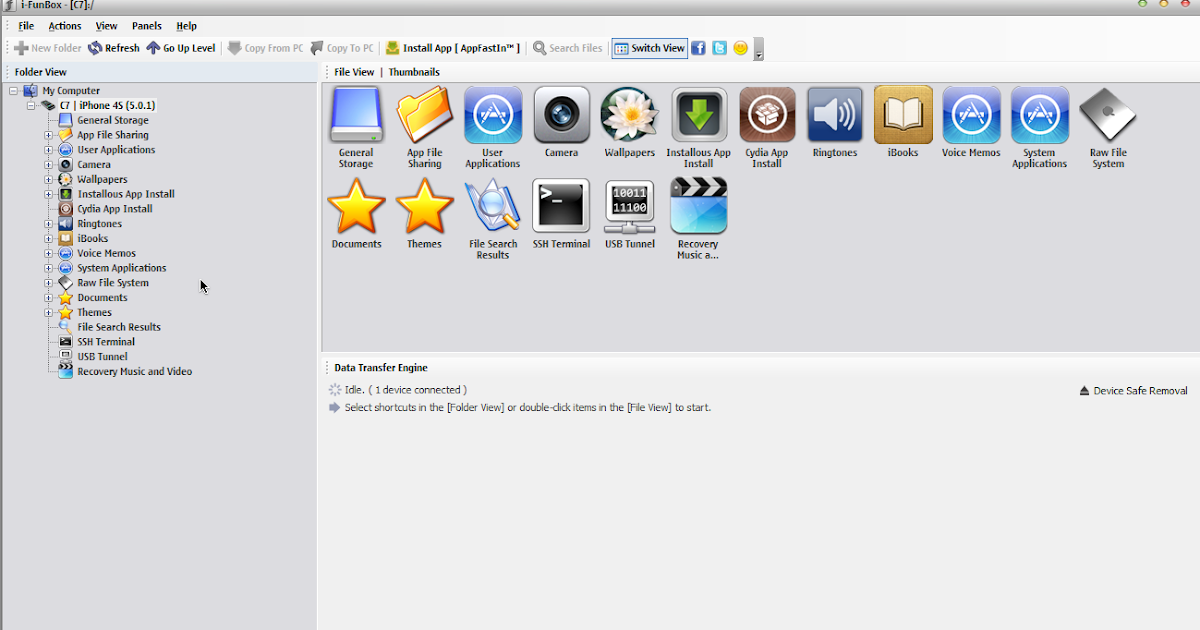Click Search Files in the toolbar
The width and height of the screenshot is (1200, 630).
click(x=568, y=48)
